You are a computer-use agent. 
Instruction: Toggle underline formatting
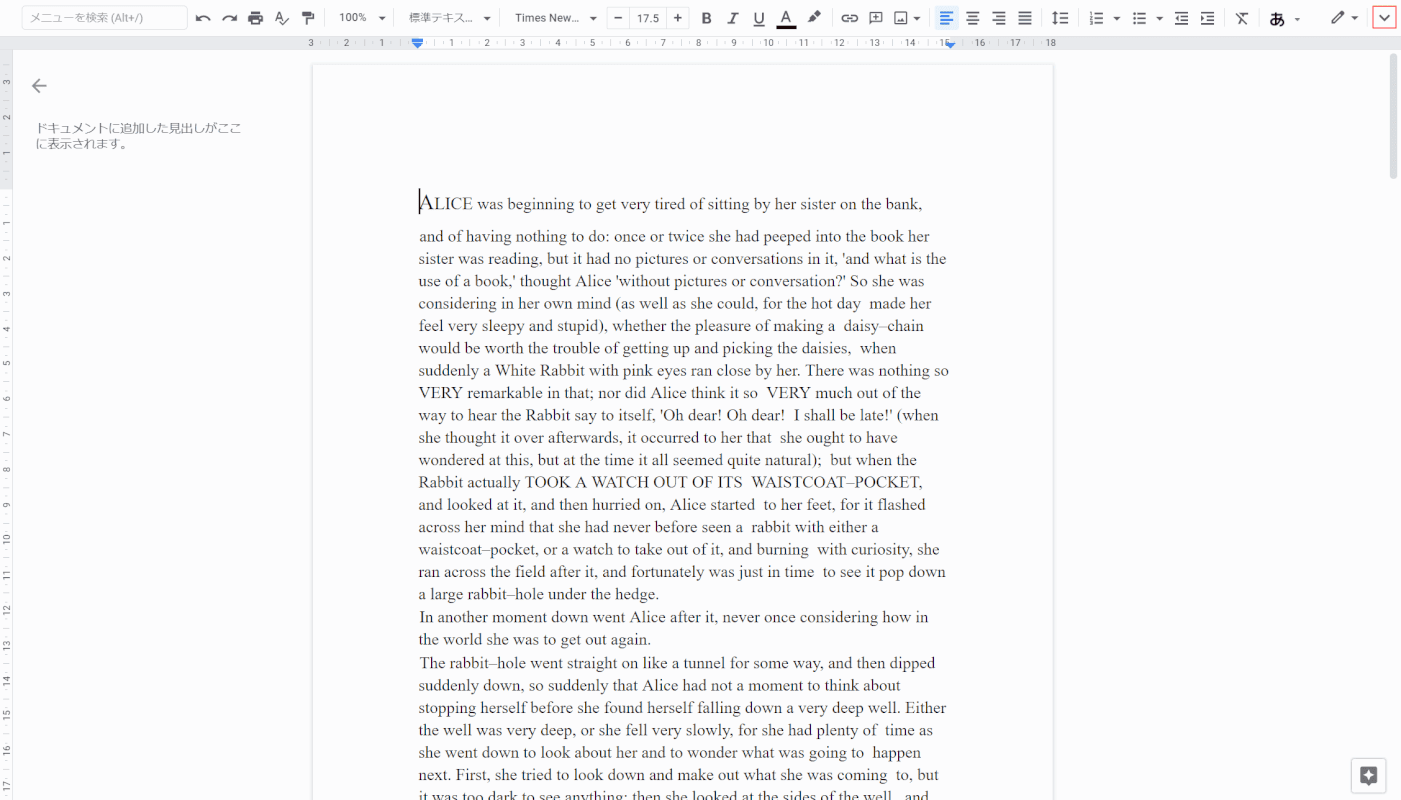pyautogui.click(x=759, y=18)
